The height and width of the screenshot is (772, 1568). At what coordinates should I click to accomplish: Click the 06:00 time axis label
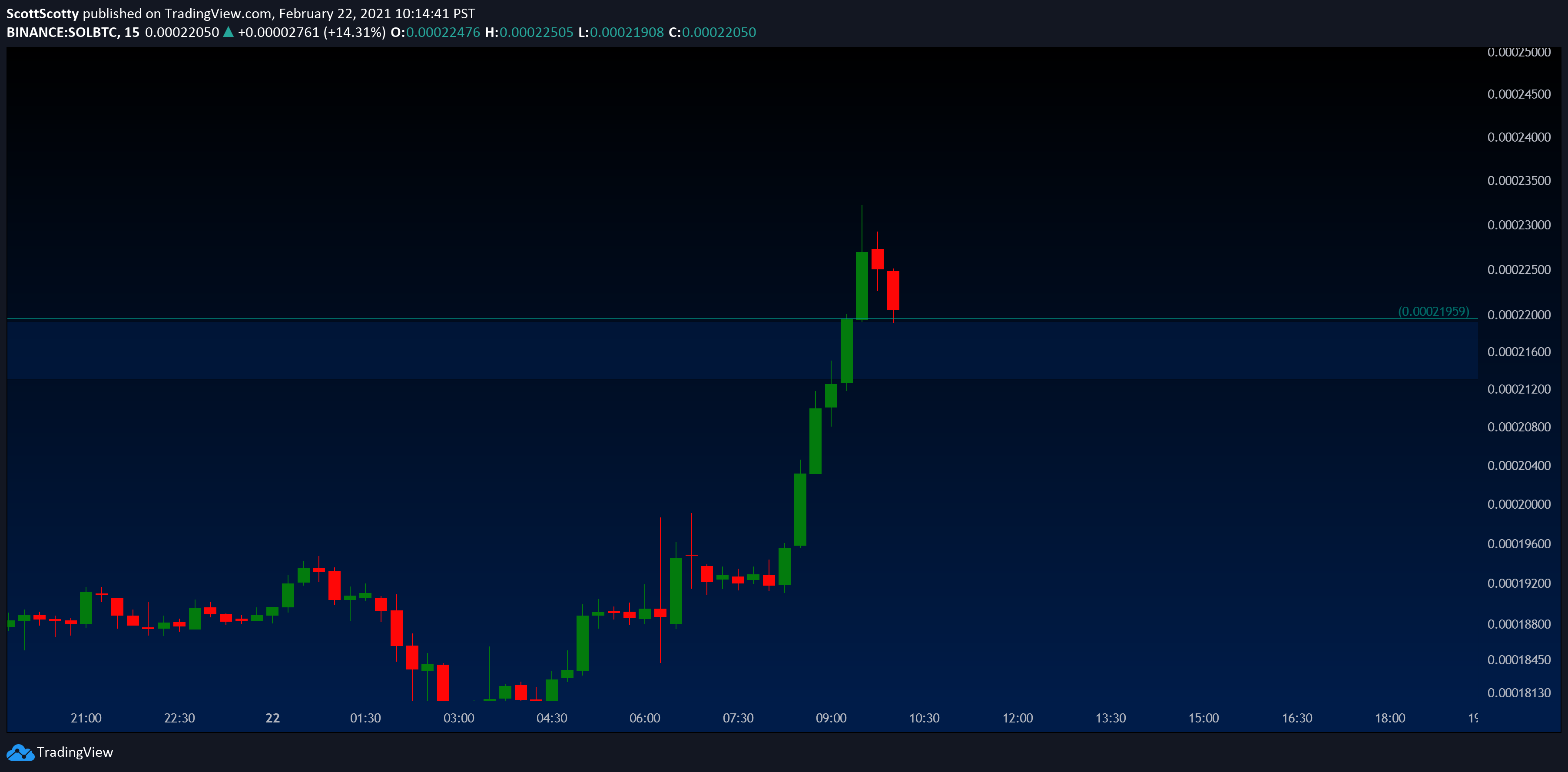[645, 718]
